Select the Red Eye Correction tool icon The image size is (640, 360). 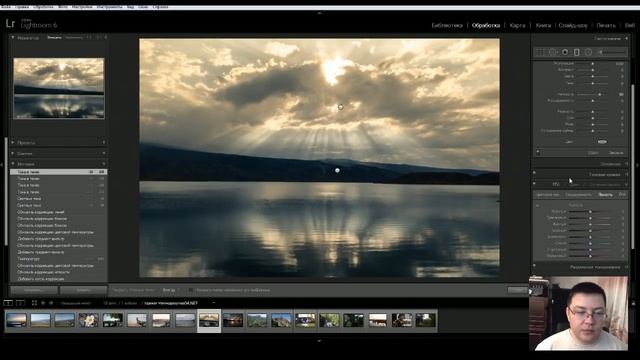click(564, 52)
